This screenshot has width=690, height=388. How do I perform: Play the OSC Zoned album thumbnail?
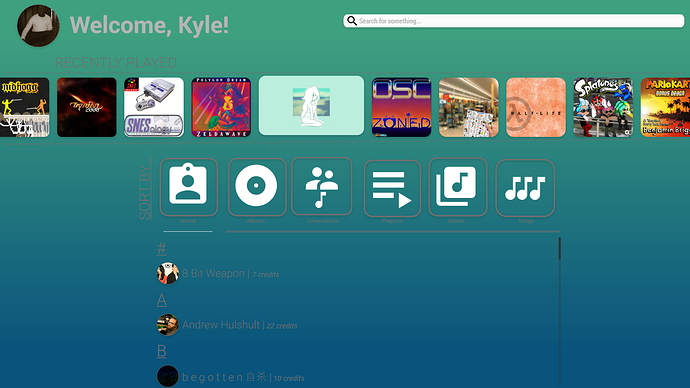pos(402,107)
